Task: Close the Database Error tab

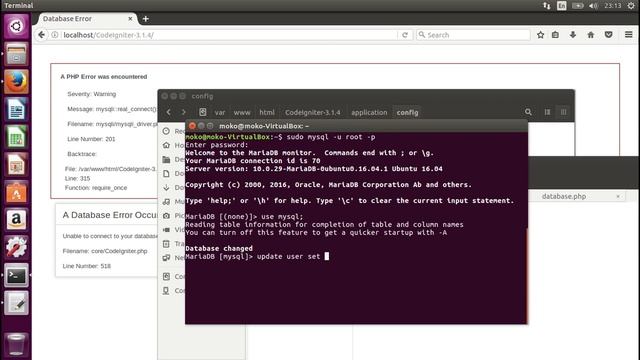Action: coord(130,19)
